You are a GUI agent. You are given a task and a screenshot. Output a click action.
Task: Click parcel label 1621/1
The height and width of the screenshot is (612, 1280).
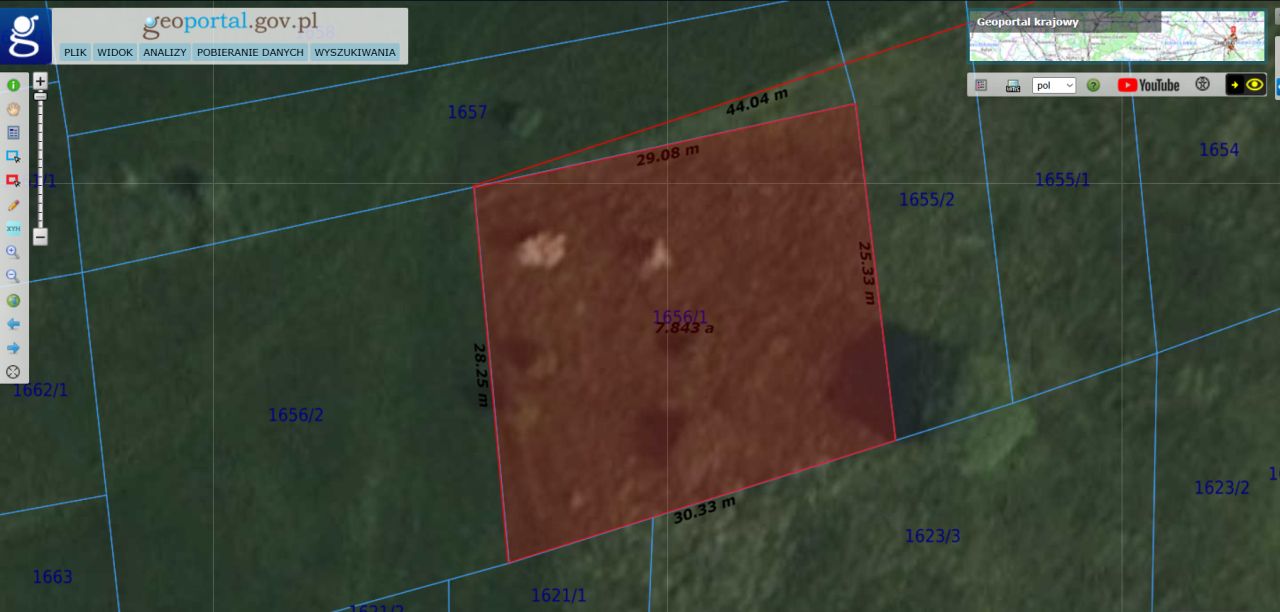click(x=559, y=596)
